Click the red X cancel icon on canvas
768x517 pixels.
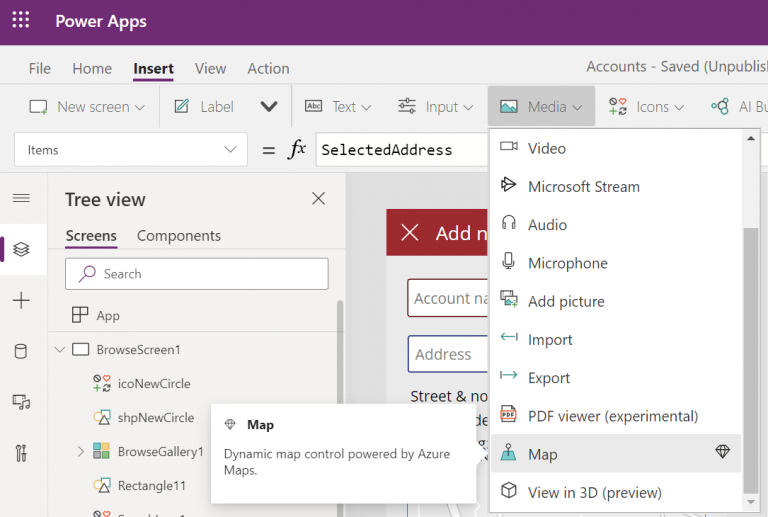click(x=409, y=233)
